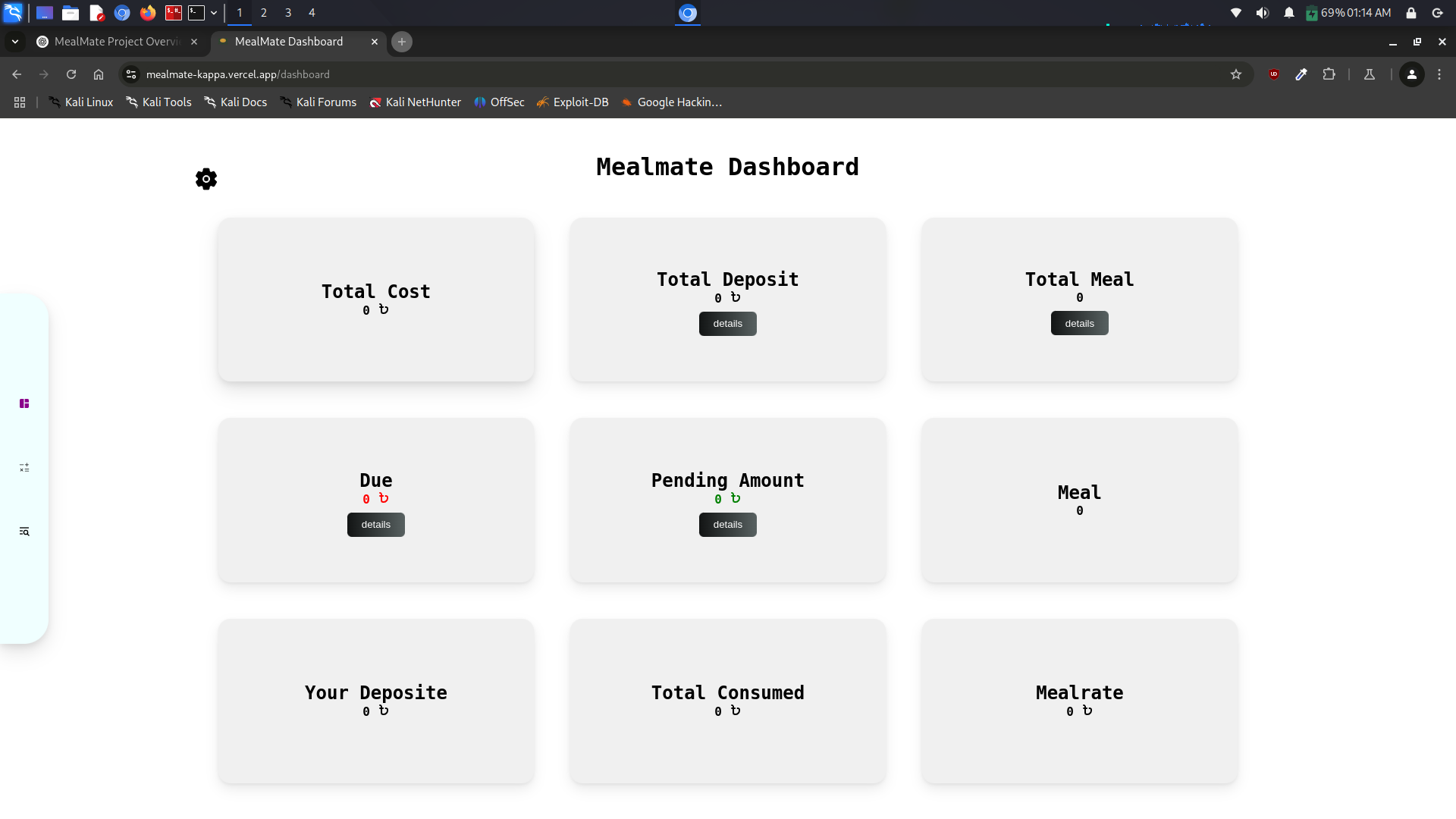Select the MealMate Dashboard tab

pyautogui.click(x=288, y=42)
